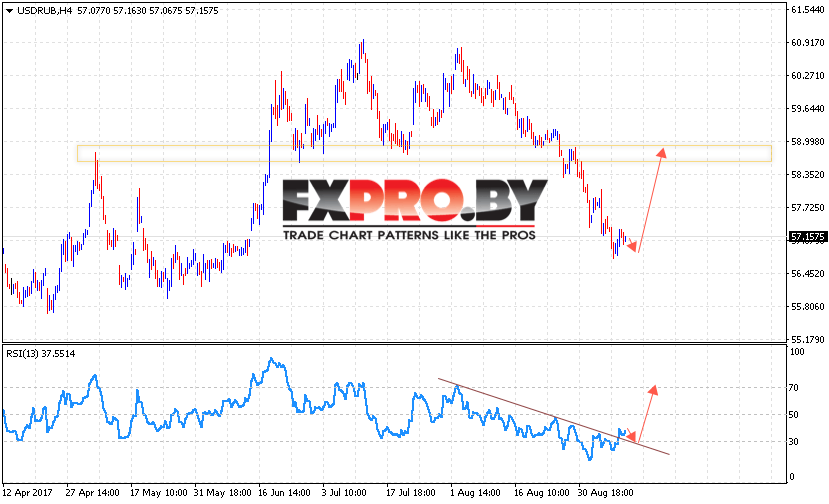Click the 60.9170 price scale value
The width and height of the screenshot is (829, 504).
coord(807,42)
